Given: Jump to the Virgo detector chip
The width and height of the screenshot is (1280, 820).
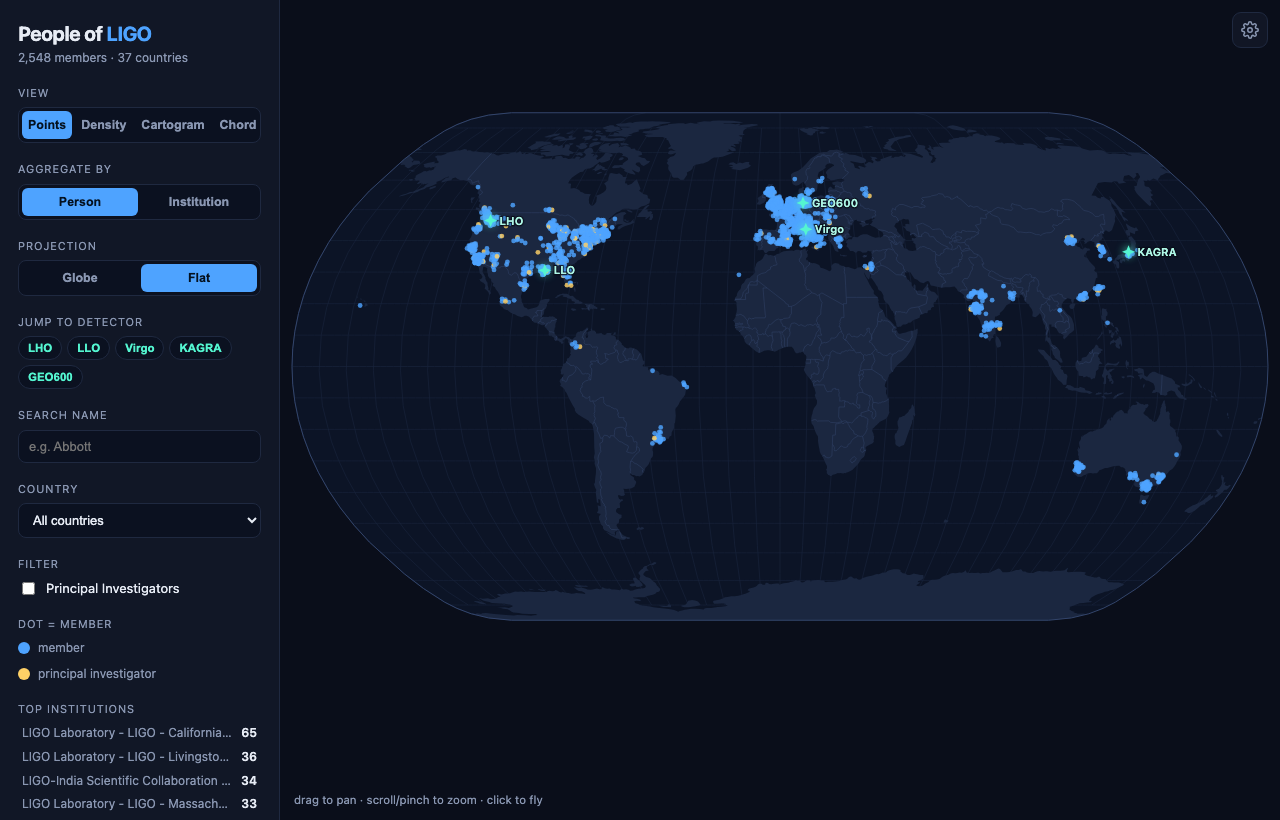Looking at the screenshot, I should click(x=140, y=348).
